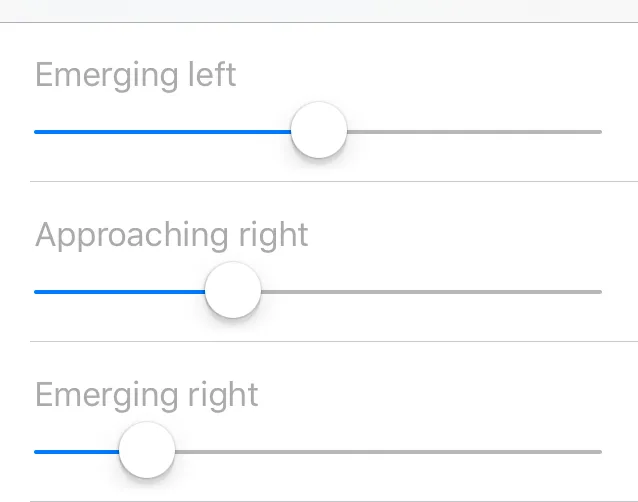Set Approaching right slider to its minimum end

click(36, 291)
